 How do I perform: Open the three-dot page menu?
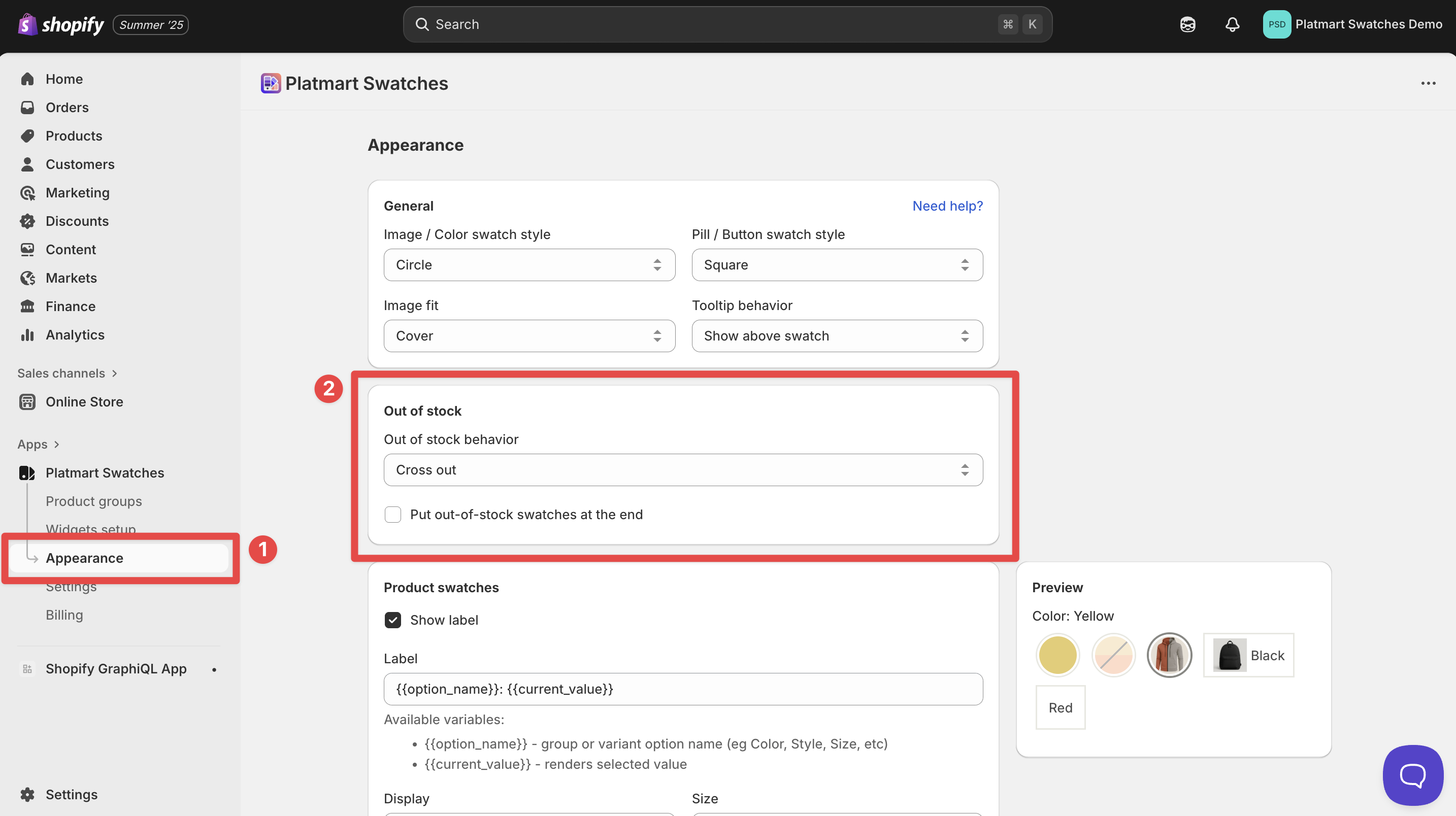click(x=1428, y=83)
